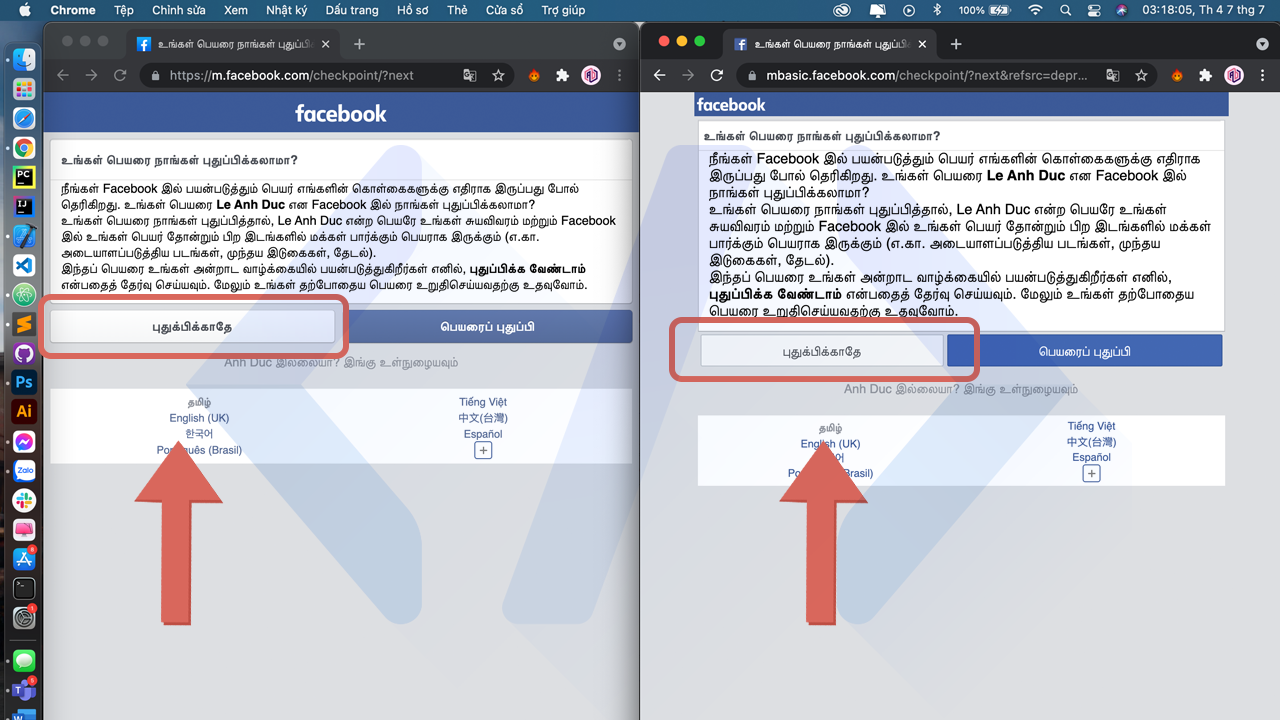The width and height of the screenshot is (1280, 720).
Task: Choose English (UK) language in left page
Action: pyautogui.click(x=199, y=418)
